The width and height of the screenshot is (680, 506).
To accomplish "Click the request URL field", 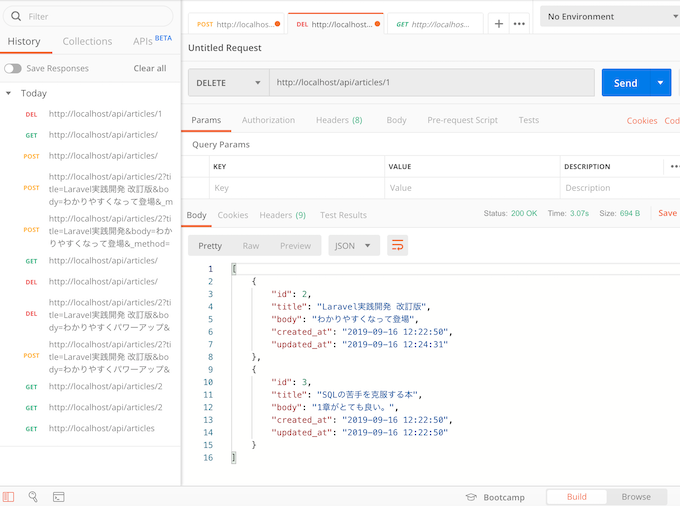I will [432, 82].
